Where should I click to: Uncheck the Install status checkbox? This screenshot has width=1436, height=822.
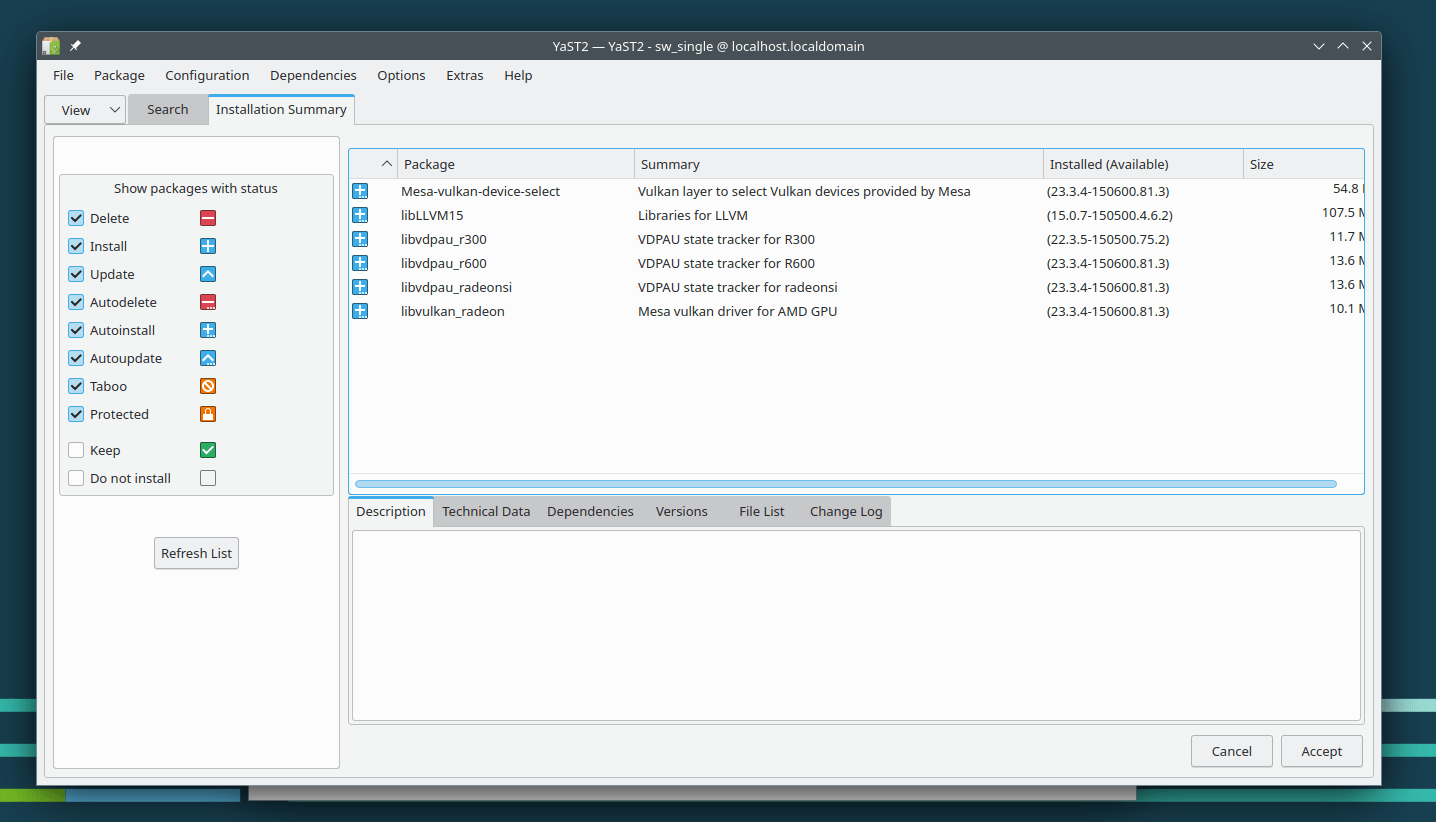[x=76, y=246]
